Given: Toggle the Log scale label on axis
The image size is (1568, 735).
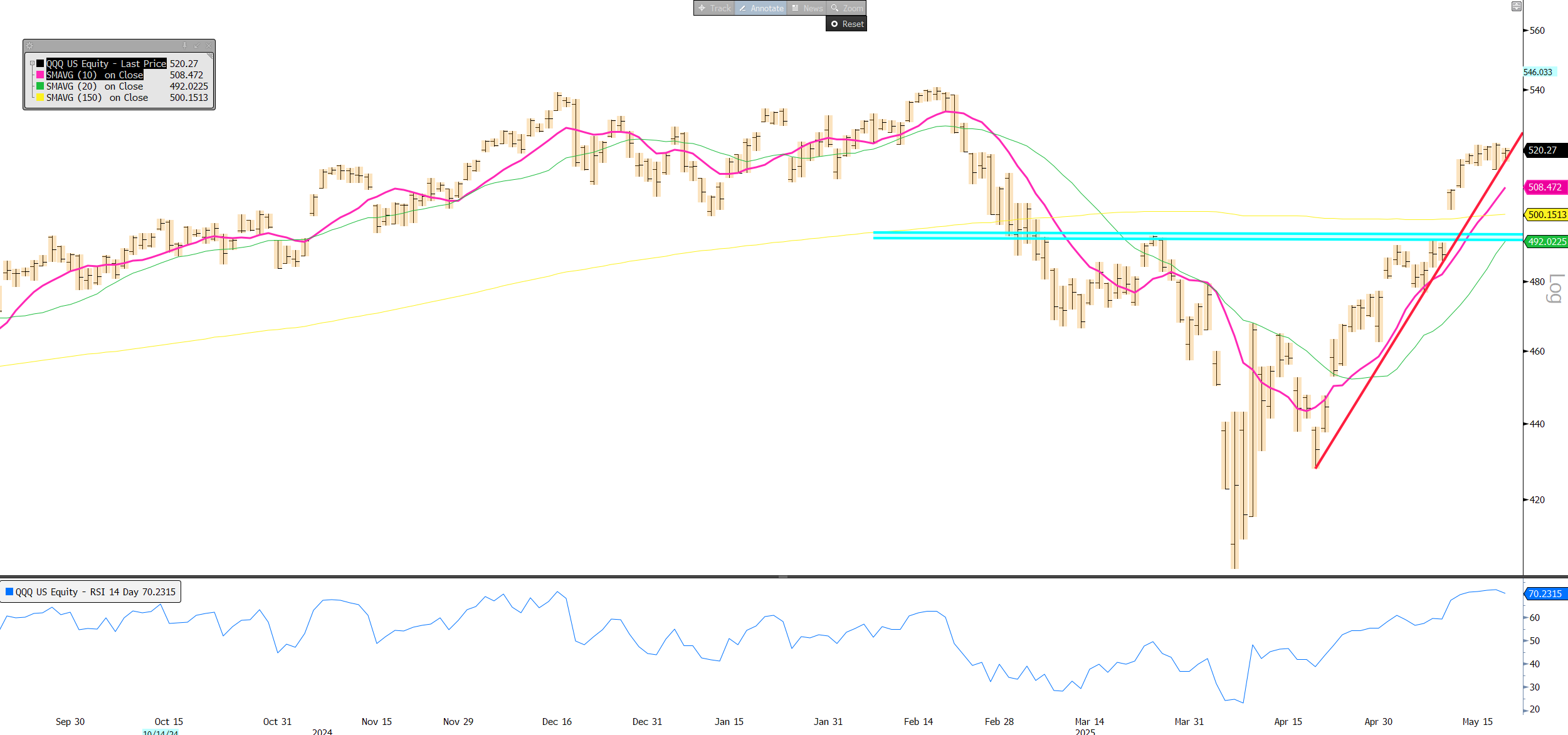Looking at the screenshot, I should point(1554,288).
